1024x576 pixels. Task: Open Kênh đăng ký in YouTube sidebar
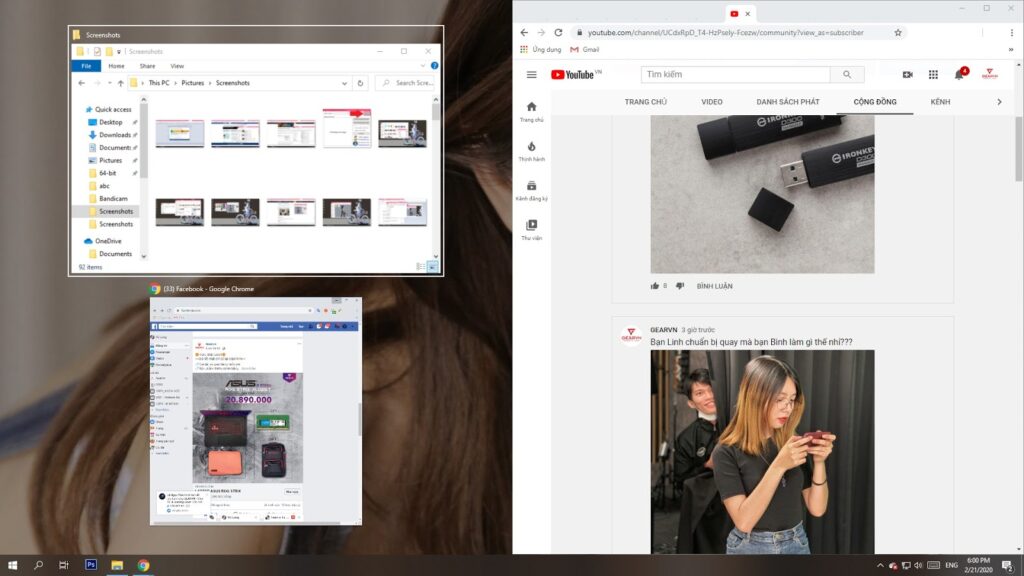[532, 190]
